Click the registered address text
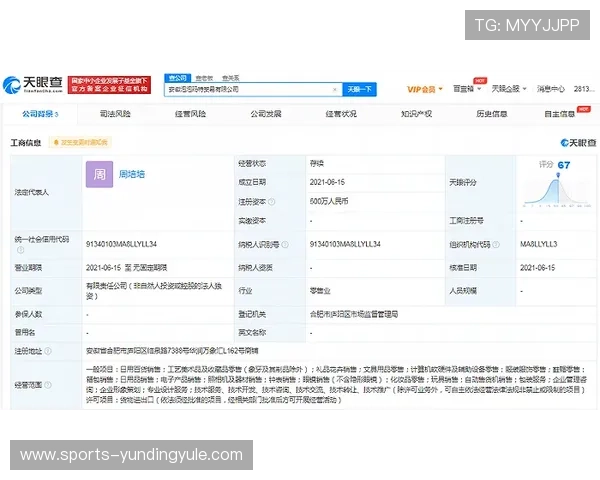 (x=172, y=351)
